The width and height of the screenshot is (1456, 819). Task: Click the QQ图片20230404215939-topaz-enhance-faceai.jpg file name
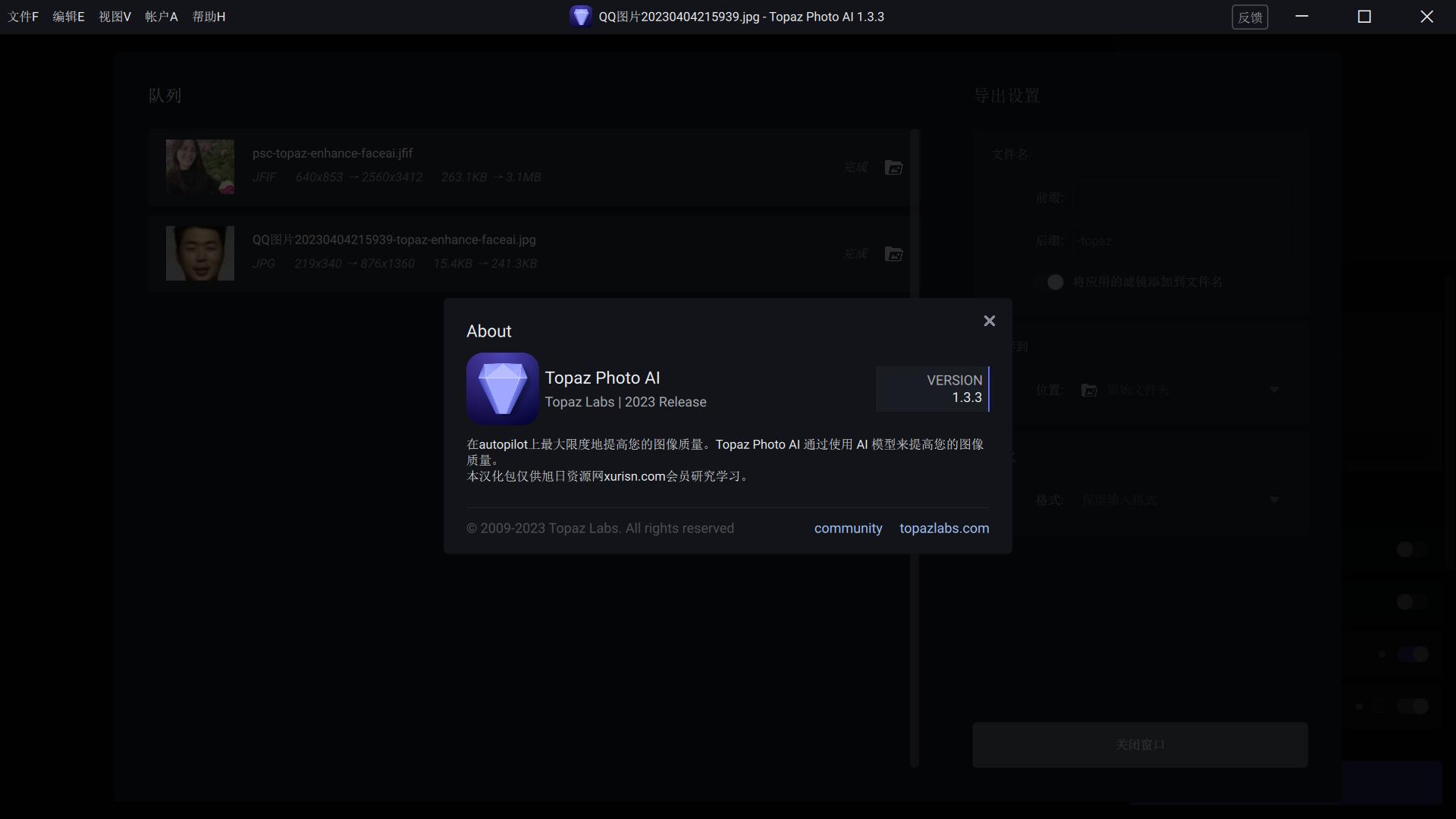394,240
